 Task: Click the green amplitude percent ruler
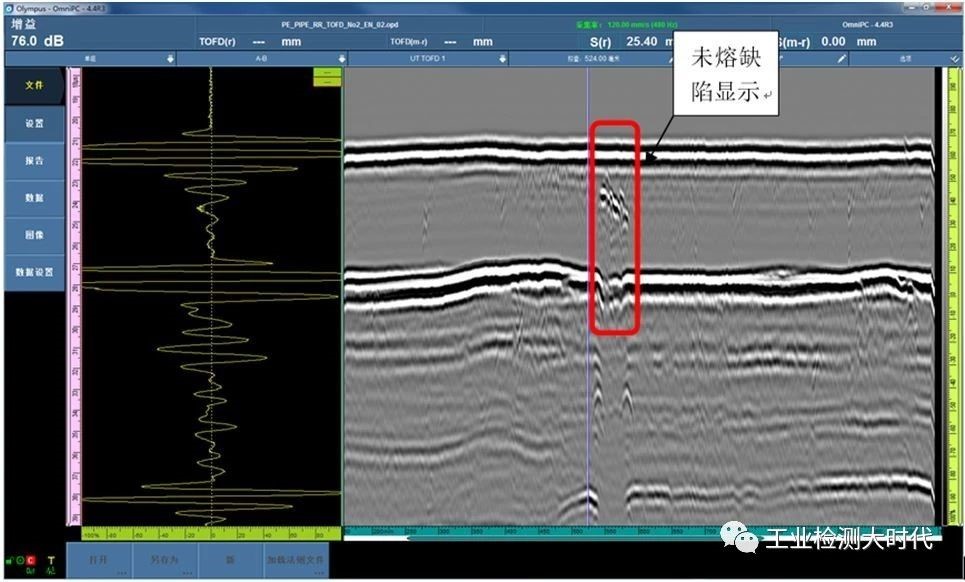[x=211, y=534]
